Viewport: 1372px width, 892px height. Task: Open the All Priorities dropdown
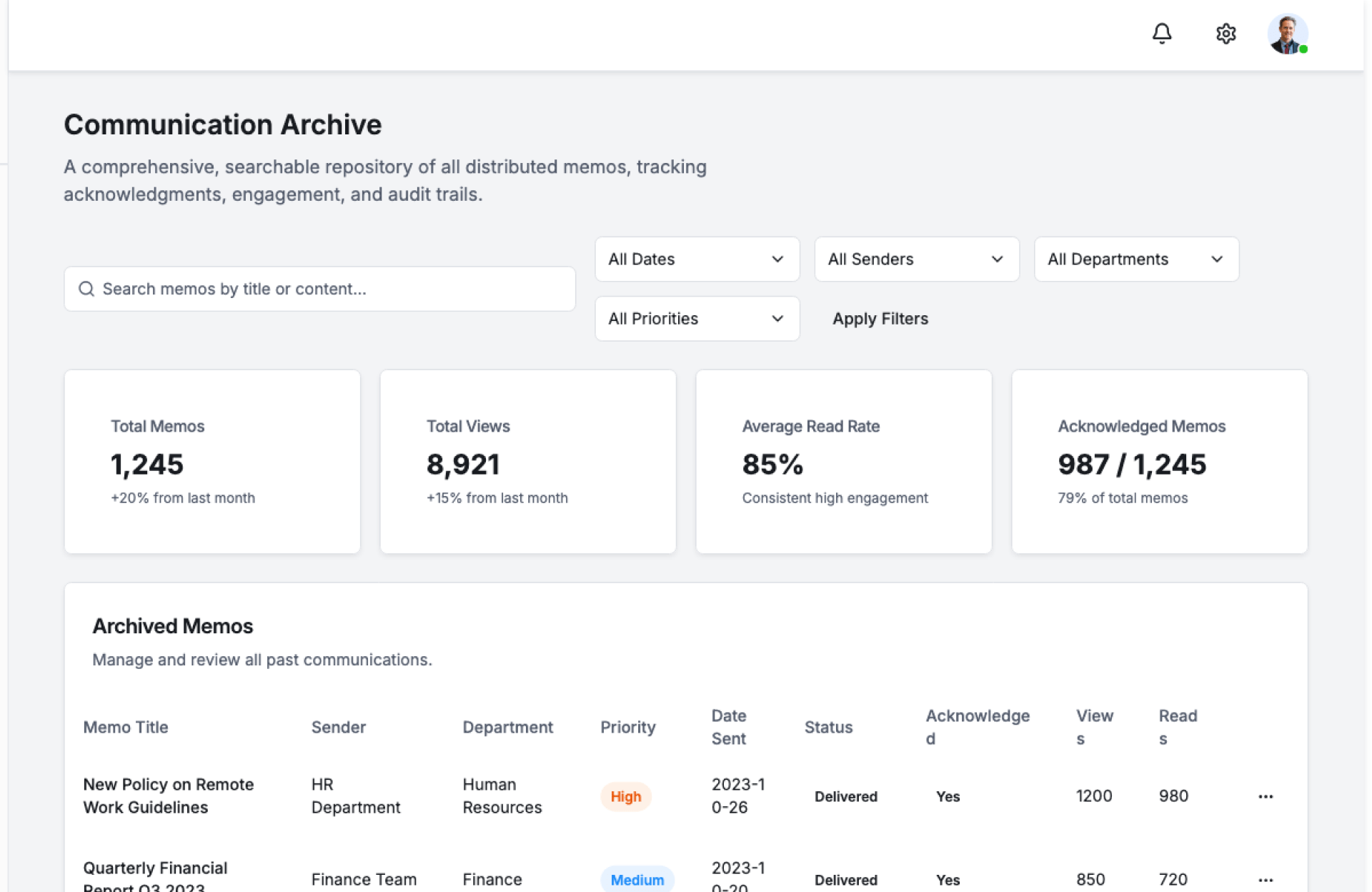pos(696,319)
